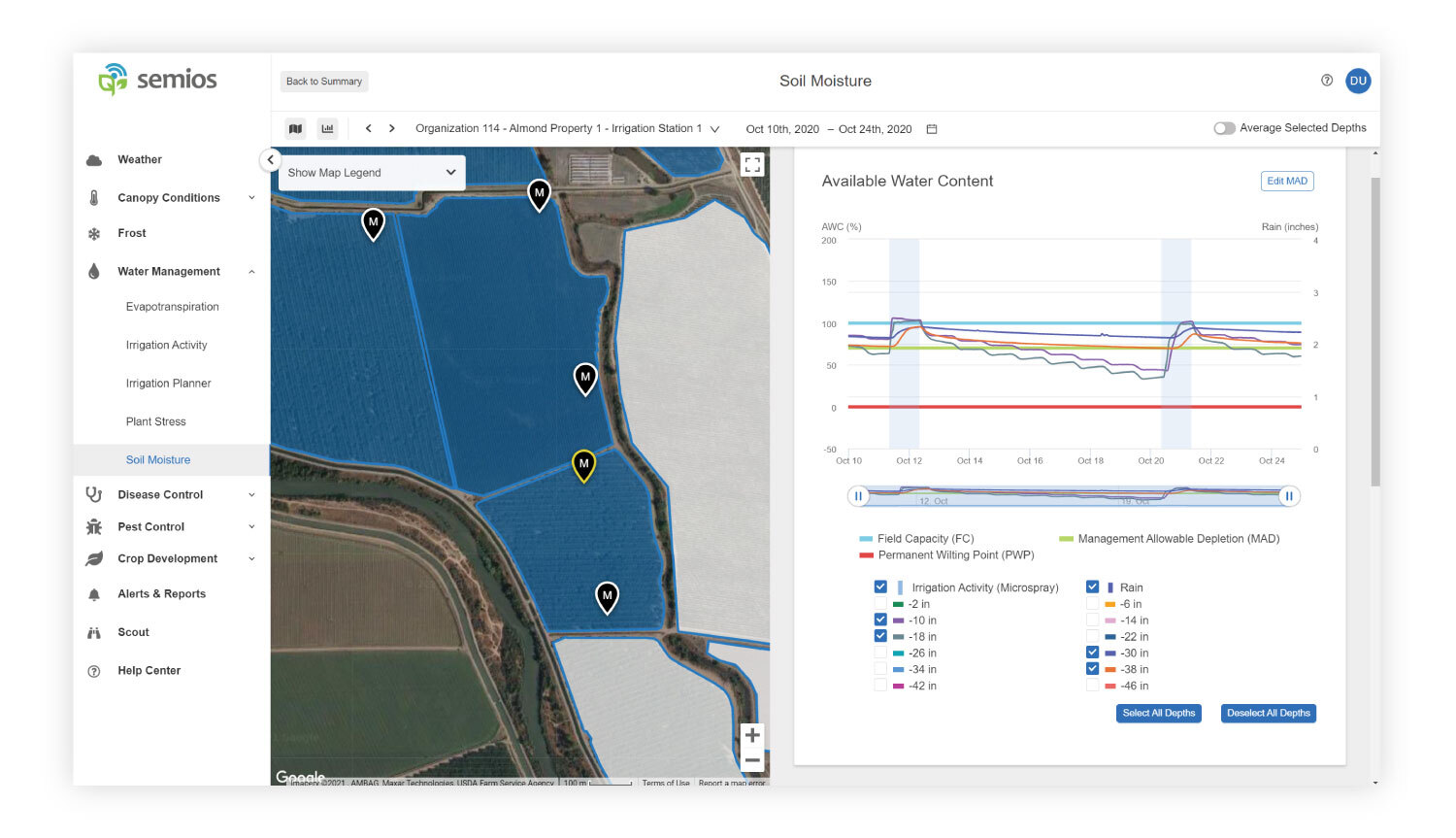Select the yellow-highlighted map marker

pyautogui.click(x=583, y=466)
